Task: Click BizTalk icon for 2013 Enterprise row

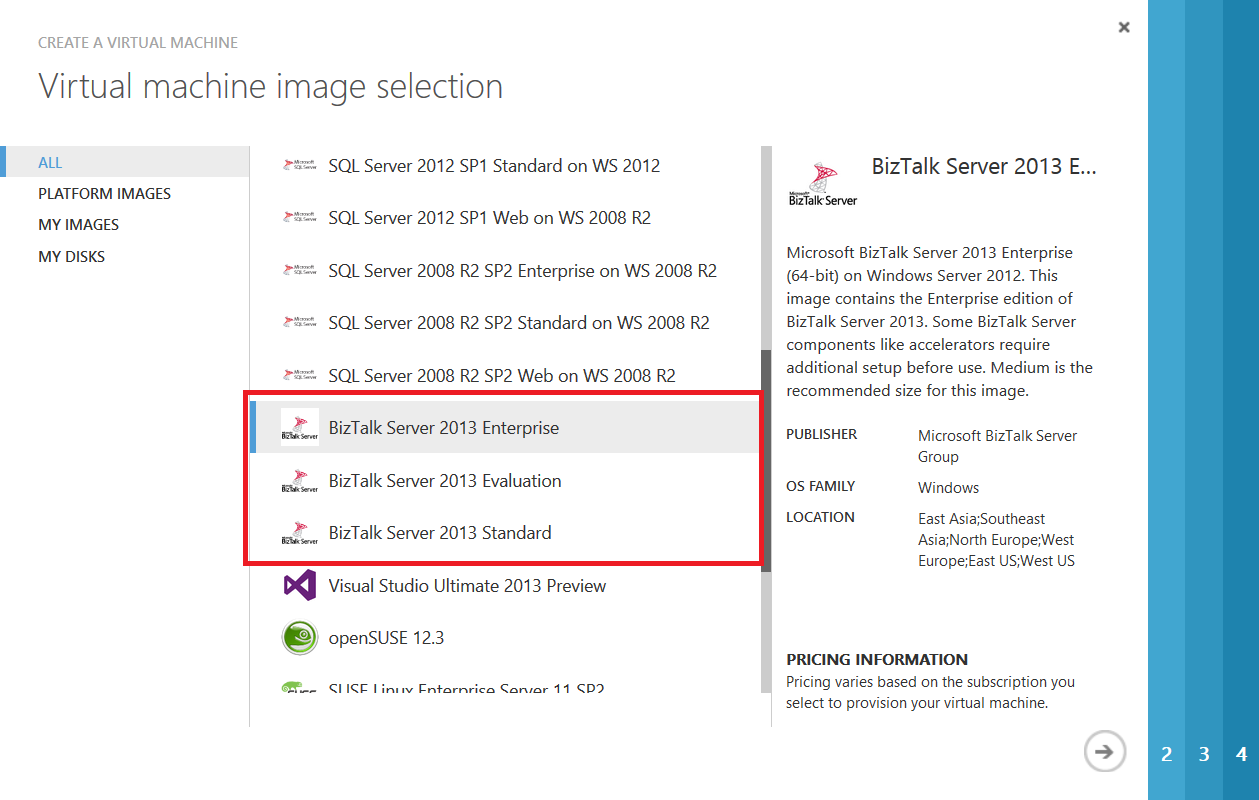Action: tap(300, 428)
